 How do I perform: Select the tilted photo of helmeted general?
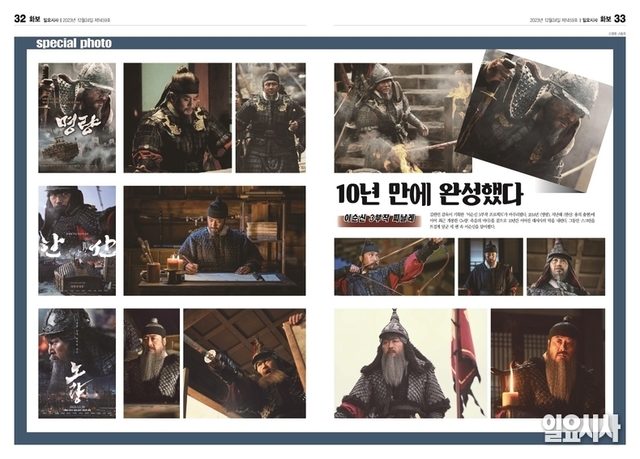[534, 121]
